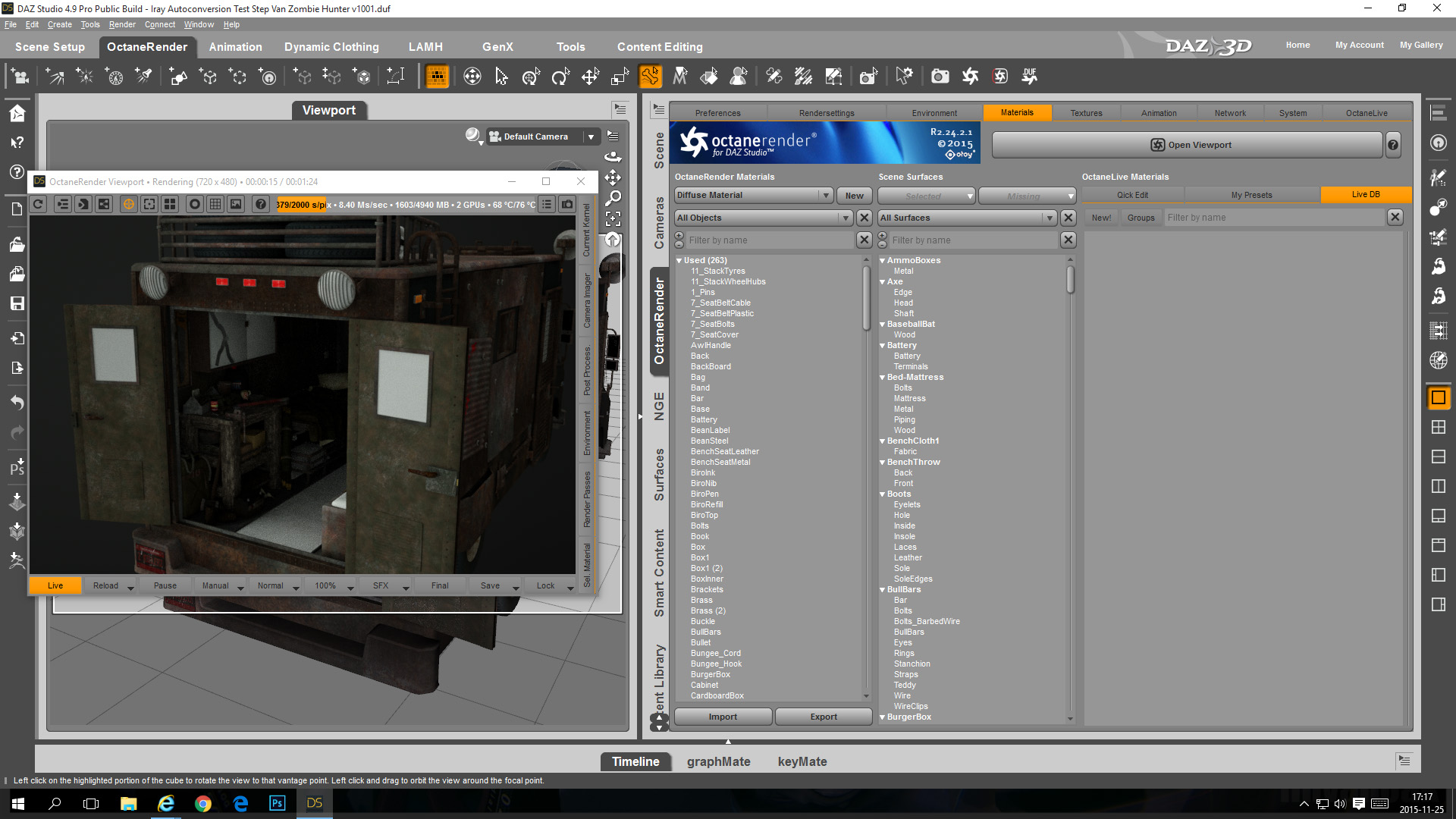Screen dimensions: 1456x819
Task: Toggle the Live render mode button
Action: pyautogui.click(x=55, y=585)
